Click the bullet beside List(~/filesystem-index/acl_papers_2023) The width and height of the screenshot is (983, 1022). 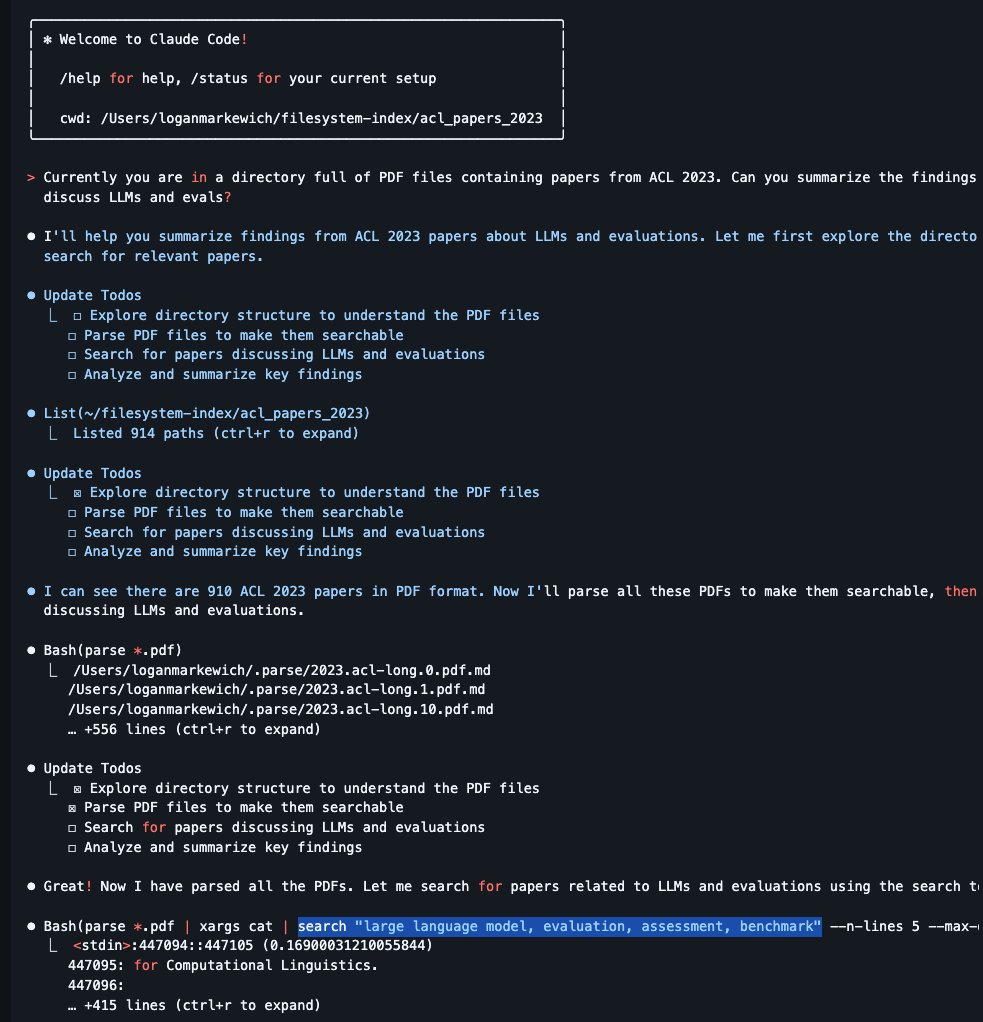[x=32, y=413]
